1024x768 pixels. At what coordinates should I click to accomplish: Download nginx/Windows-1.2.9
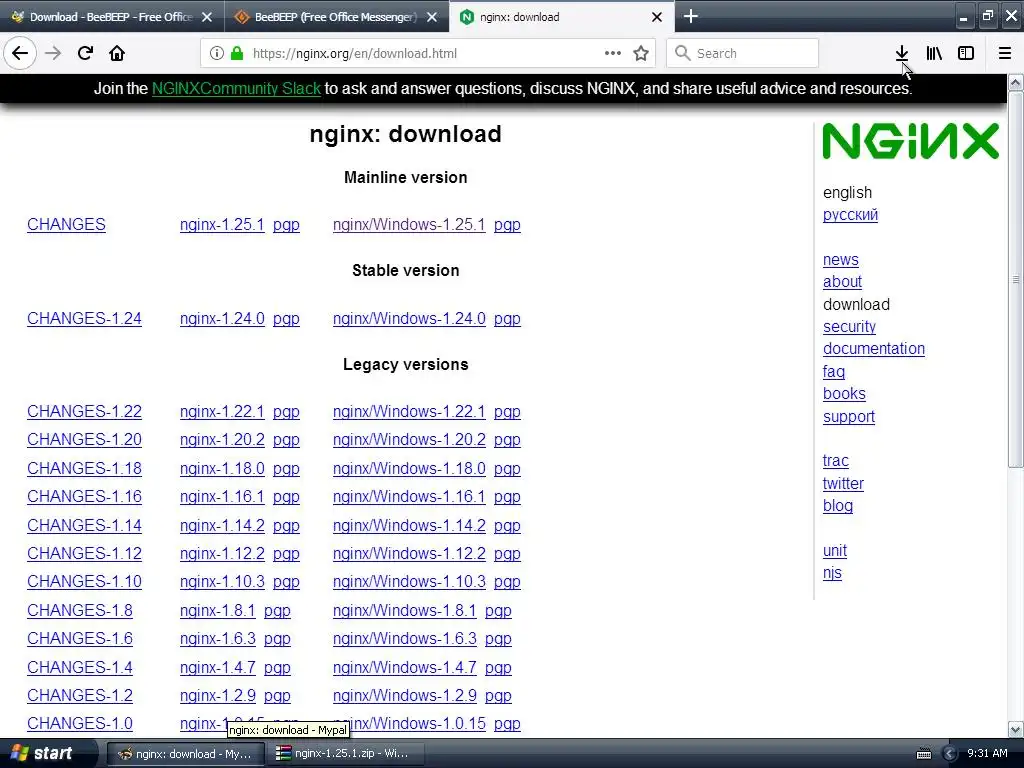click(404, 696)
